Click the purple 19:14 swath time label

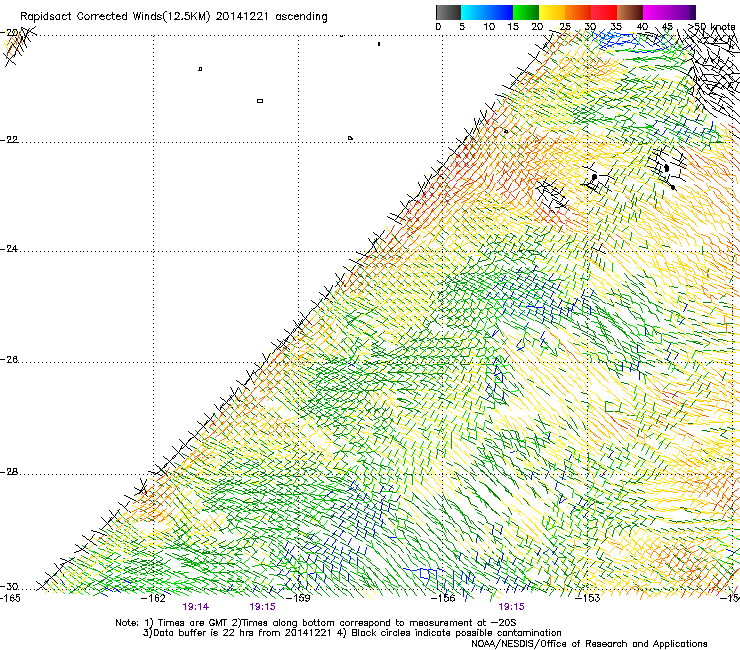(x=195, y=607)
